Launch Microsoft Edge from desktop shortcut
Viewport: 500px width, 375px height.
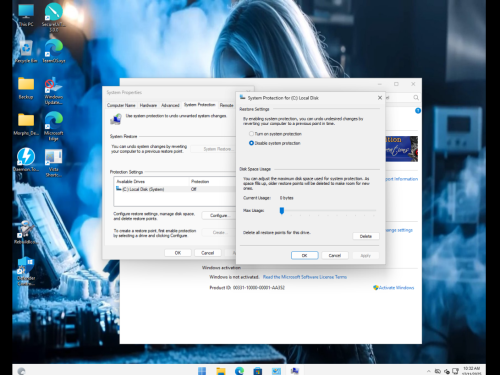[x=54, y=126]
